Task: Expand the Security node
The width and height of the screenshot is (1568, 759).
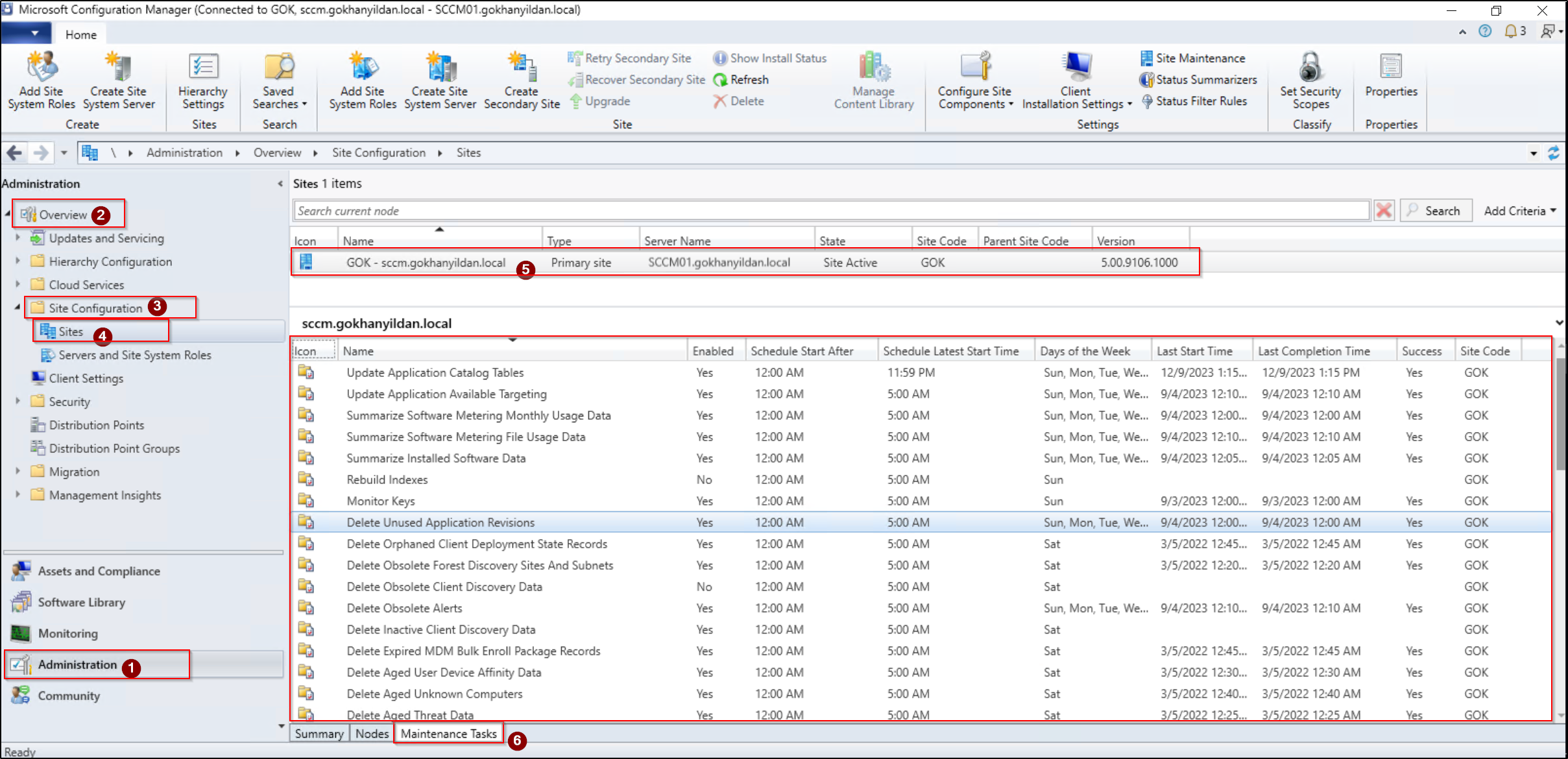Action: [18, 402]
